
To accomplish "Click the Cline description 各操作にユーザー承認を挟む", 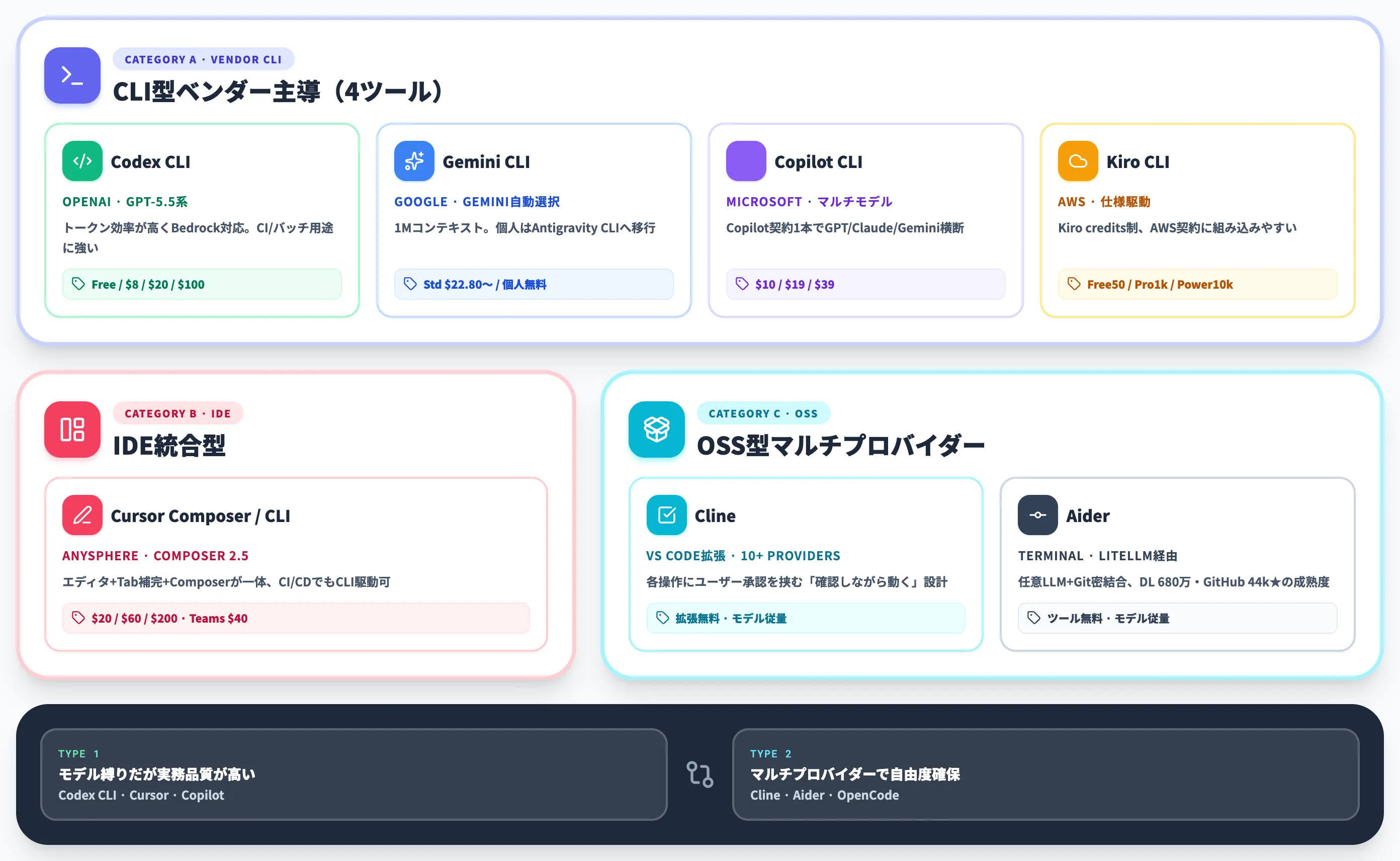I will coord(797,582).
